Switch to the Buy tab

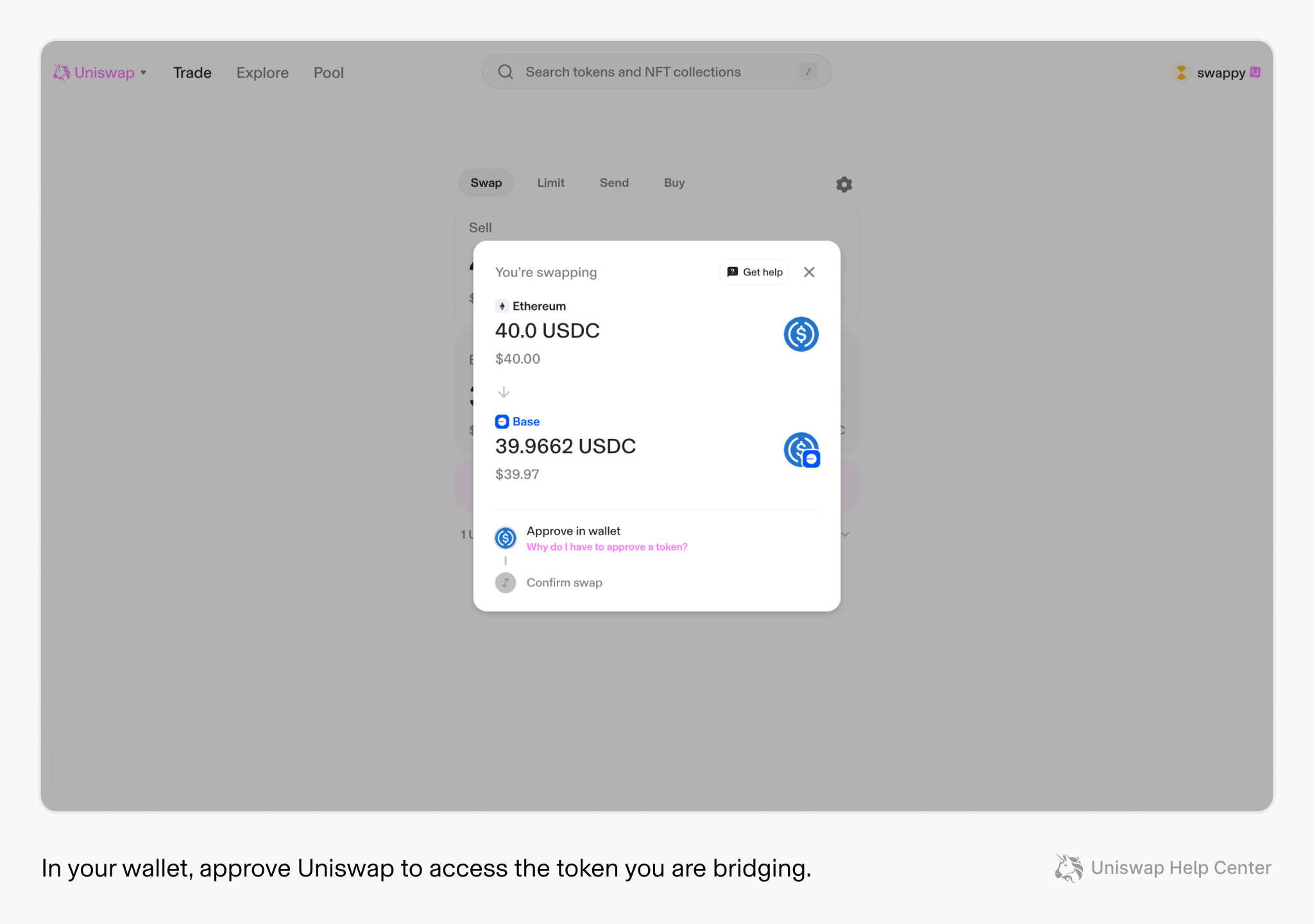674,183
